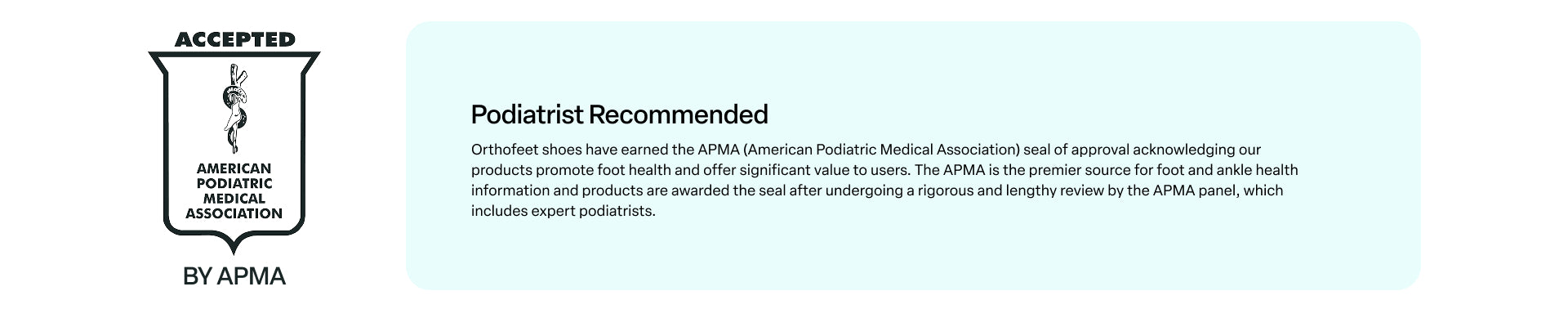The width and height of the screenshot is (1568, 327).
Task: Click the "BY APMA" label under the seal
Action: [x=234, y=276]
